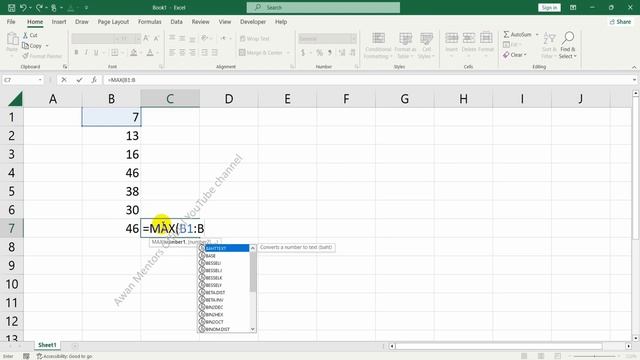Open the File menu
640x360 pixels.
coord(11,22)
